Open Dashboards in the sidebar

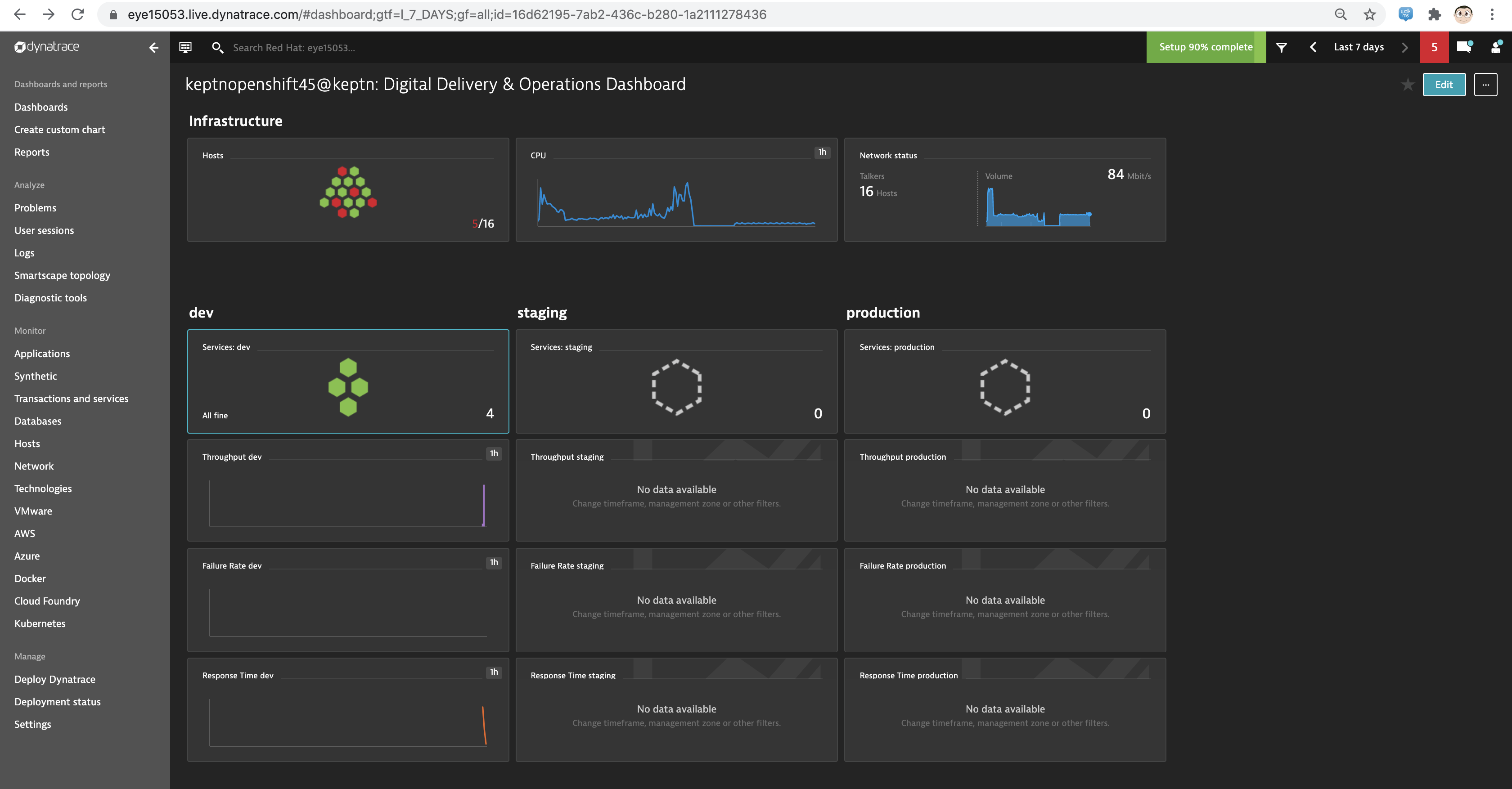(41, 108)
